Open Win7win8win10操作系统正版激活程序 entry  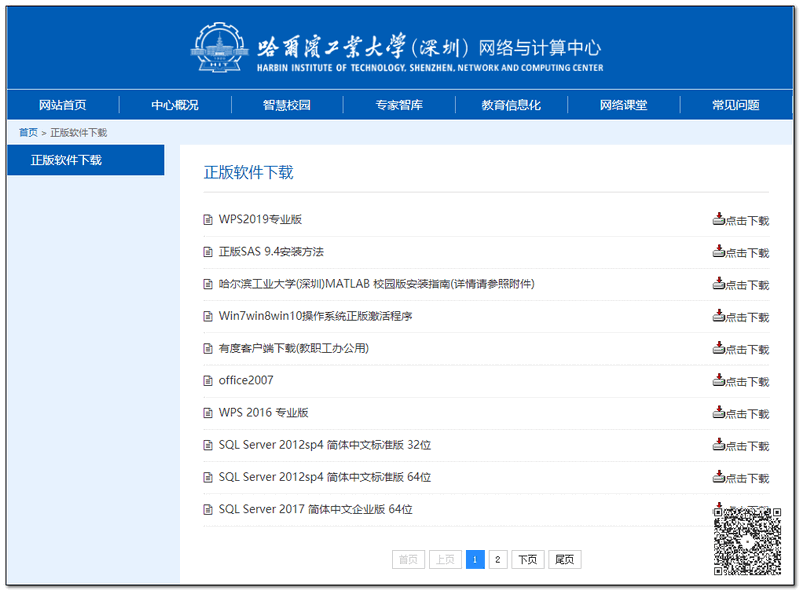click(x=315, y=316)
